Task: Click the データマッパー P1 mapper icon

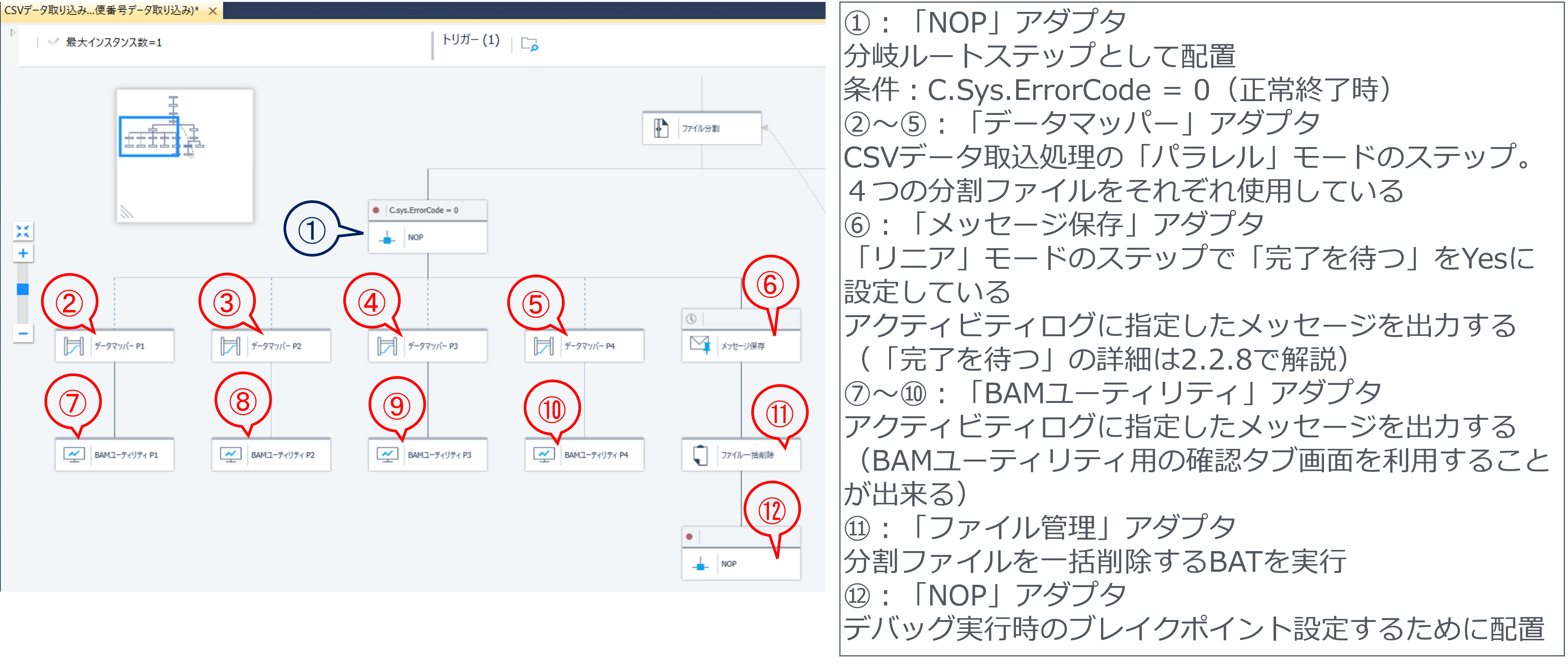Action: click(73, 346)
